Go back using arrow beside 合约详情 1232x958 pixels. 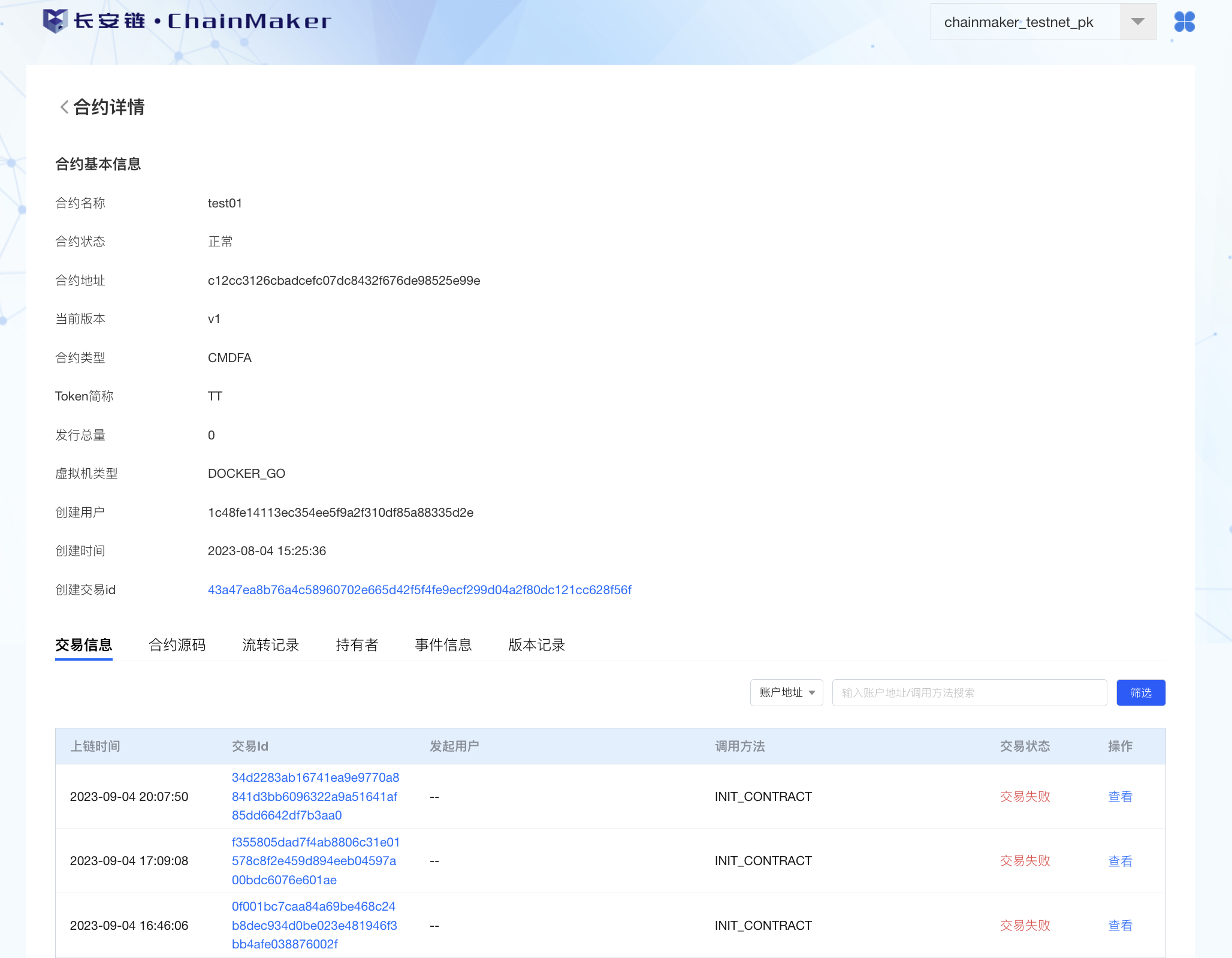tap(64, 107)
